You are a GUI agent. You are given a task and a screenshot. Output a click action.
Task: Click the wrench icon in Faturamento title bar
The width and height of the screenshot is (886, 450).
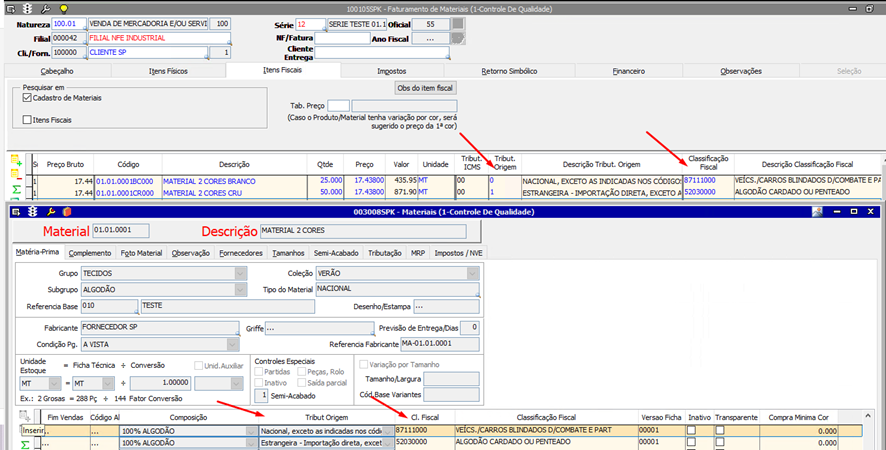tap(46, 9)
